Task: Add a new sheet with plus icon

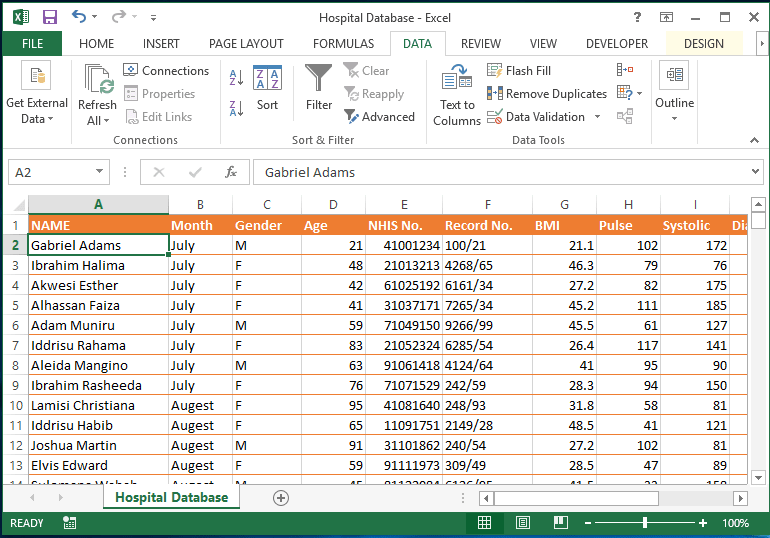Action: (280, 498)
